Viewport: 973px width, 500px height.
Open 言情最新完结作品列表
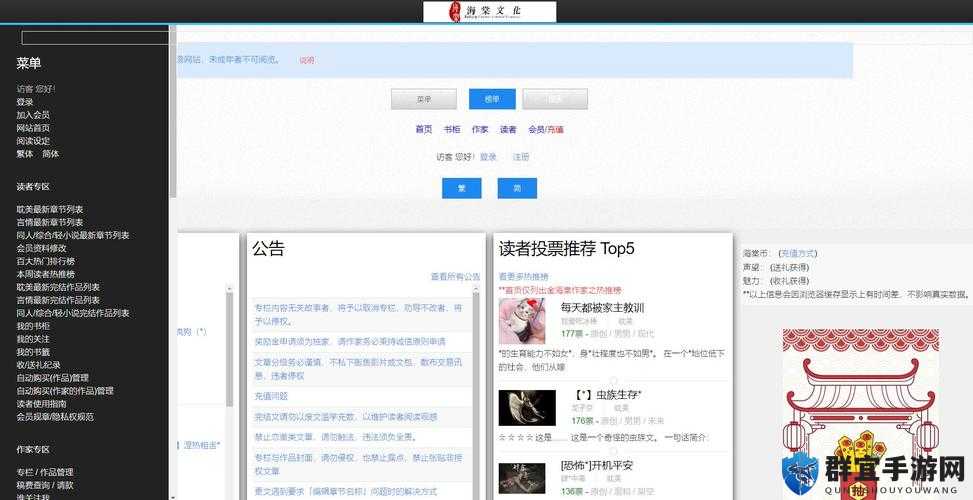pos(58,300)
